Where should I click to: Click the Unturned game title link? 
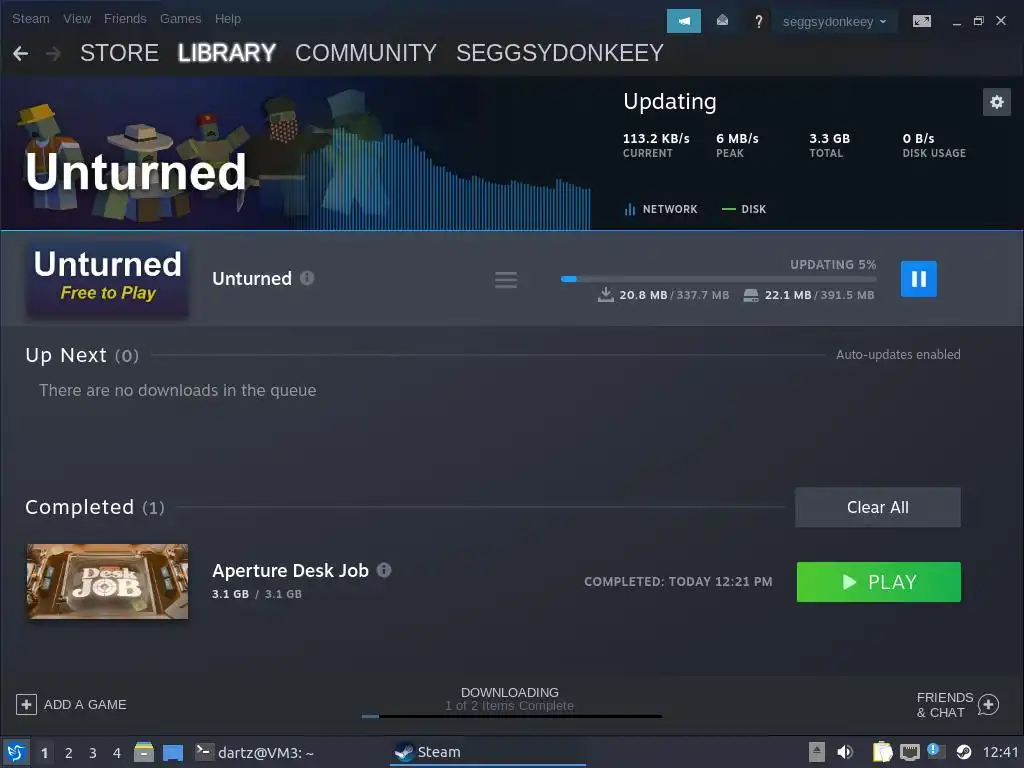click(x=252, y=279)
